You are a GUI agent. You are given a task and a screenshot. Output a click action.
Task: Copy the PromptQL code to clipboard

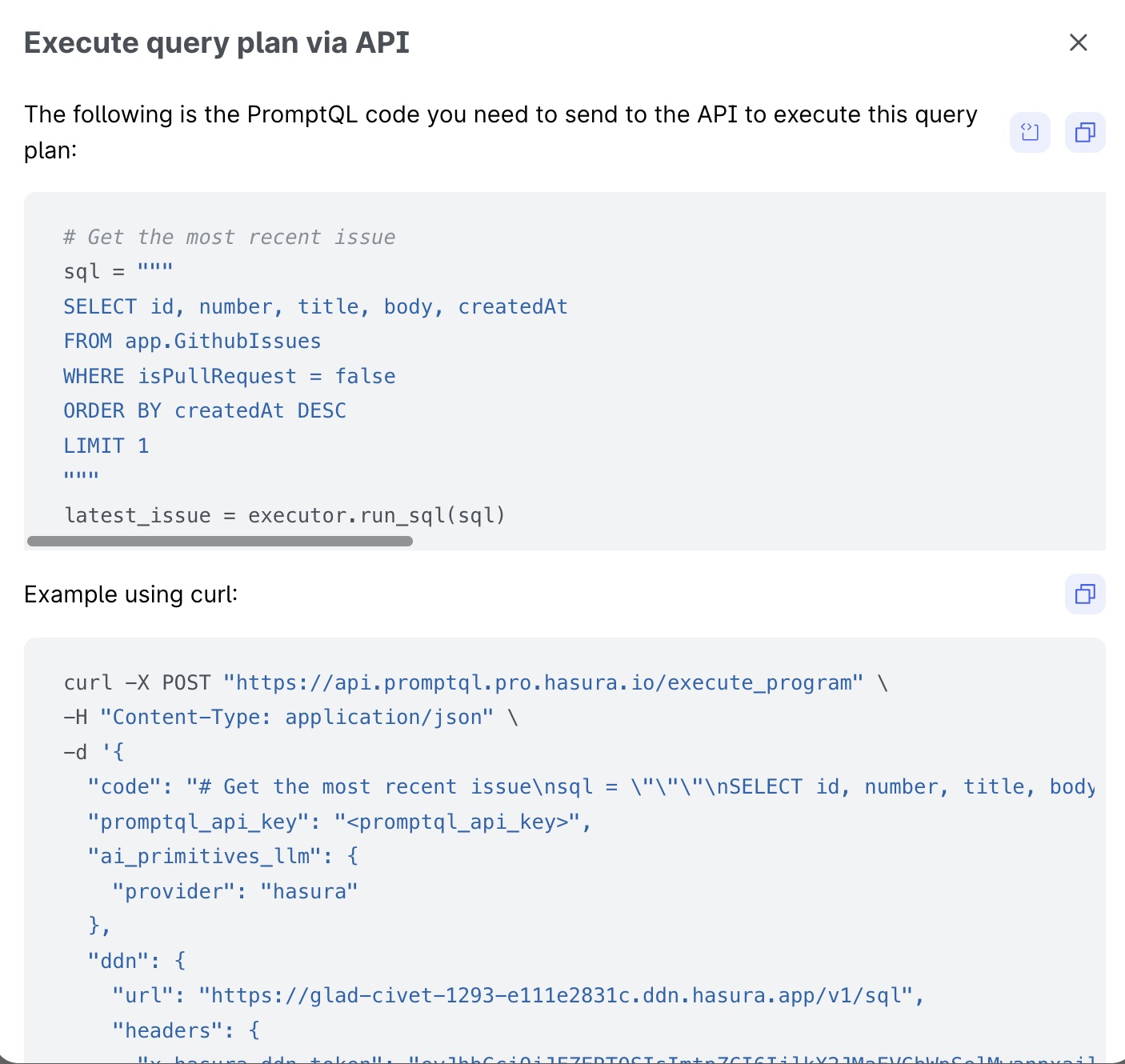[1085, 132]
